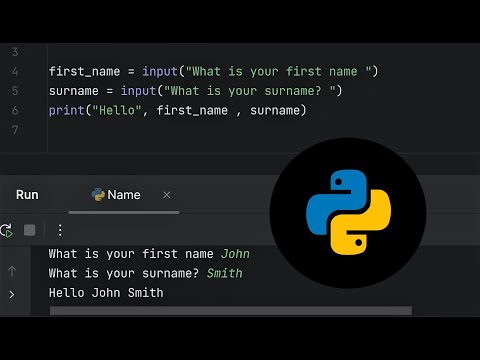Click the surname variable on line 5

[x=74, y=91]
